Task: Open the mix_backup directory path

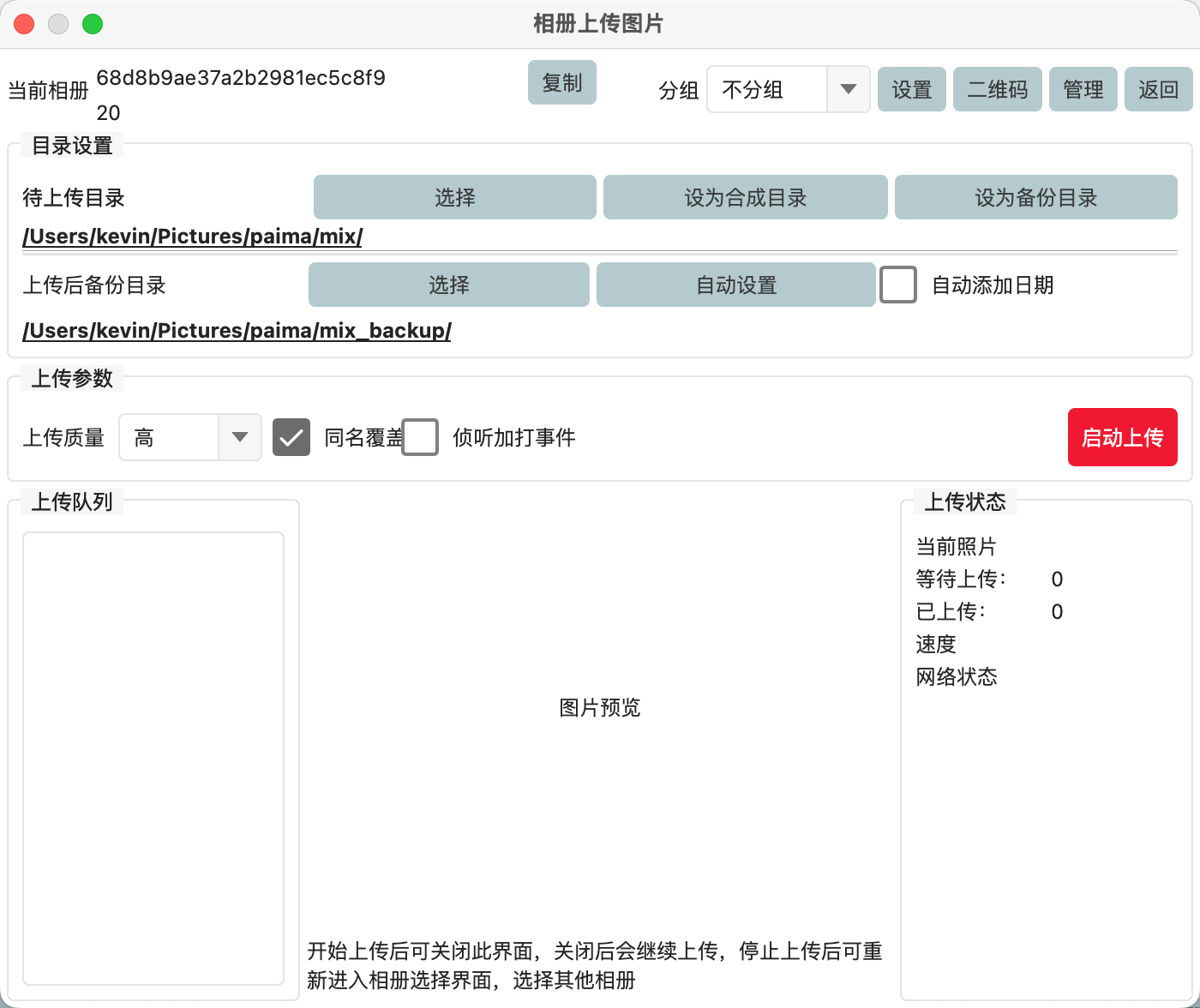Action: [x=236, y=330]
